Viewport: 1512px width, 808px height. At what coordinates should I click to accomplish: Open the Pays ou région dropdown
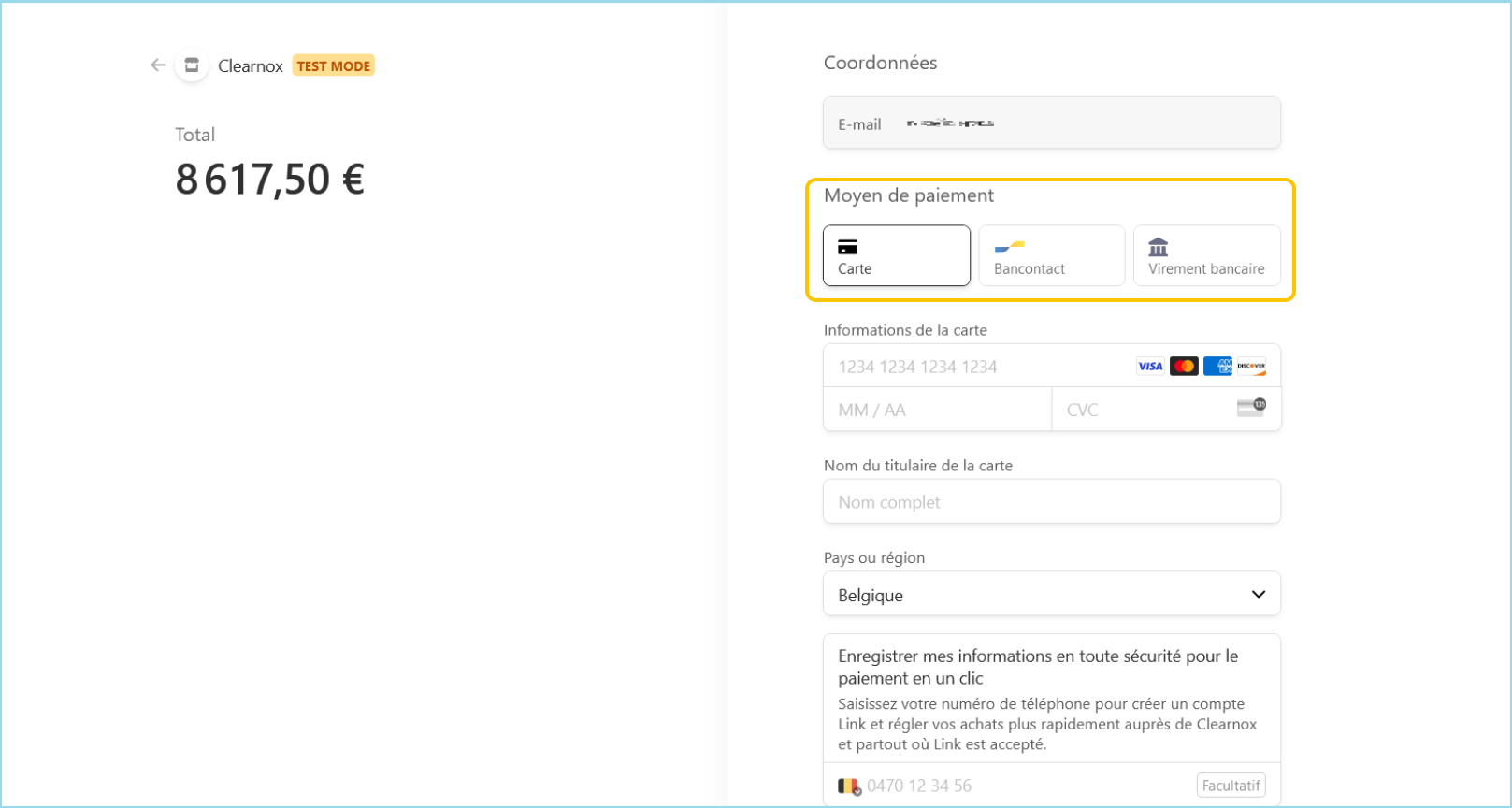coord(1052,594)
